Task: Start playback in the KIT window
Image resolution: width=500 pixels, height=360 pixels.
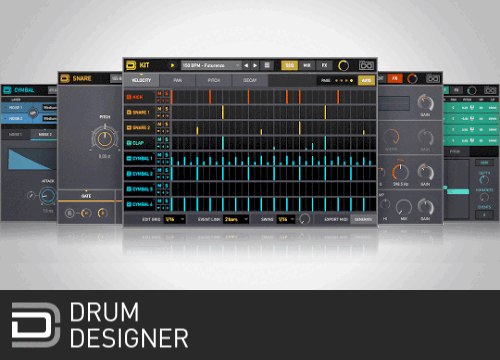Action: point(172,65)
